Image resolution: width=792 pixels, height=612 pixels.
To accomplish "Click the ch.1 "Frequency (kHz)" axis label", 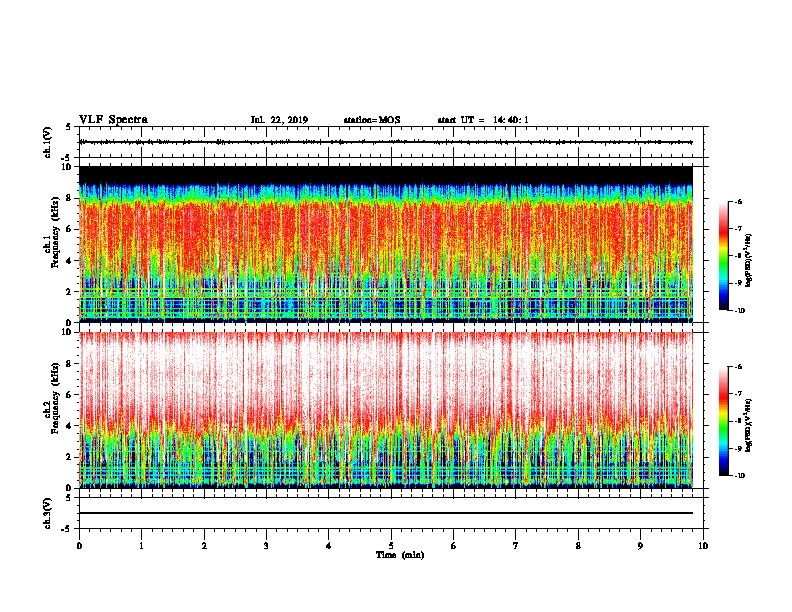I will pyautogui.click(x=55, y=232).
